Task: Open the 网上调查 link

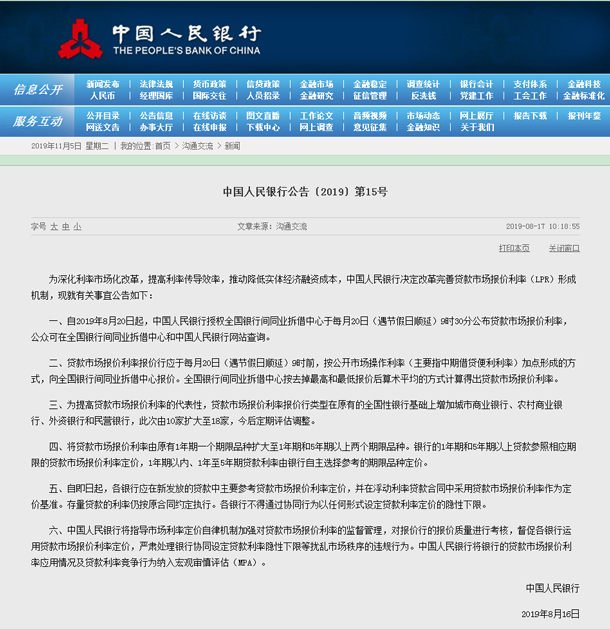Action: coord(316,128)
